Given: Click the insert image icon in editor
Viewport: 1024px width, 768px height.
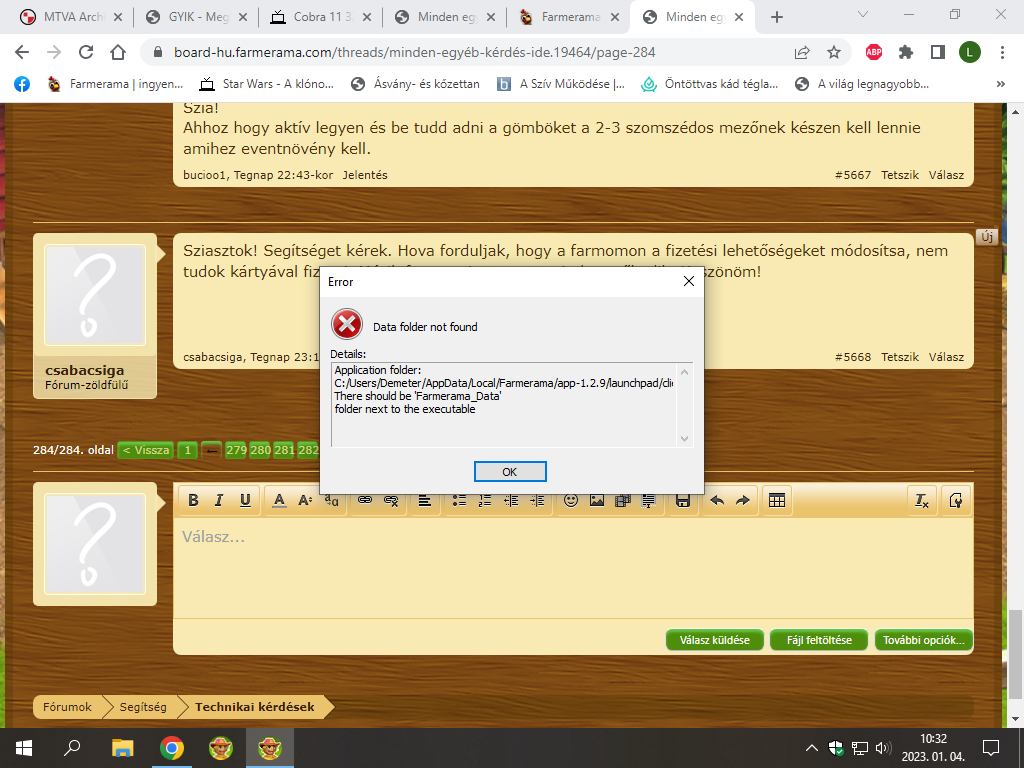Looking at the screenshot, I should (x=597, y=500).
